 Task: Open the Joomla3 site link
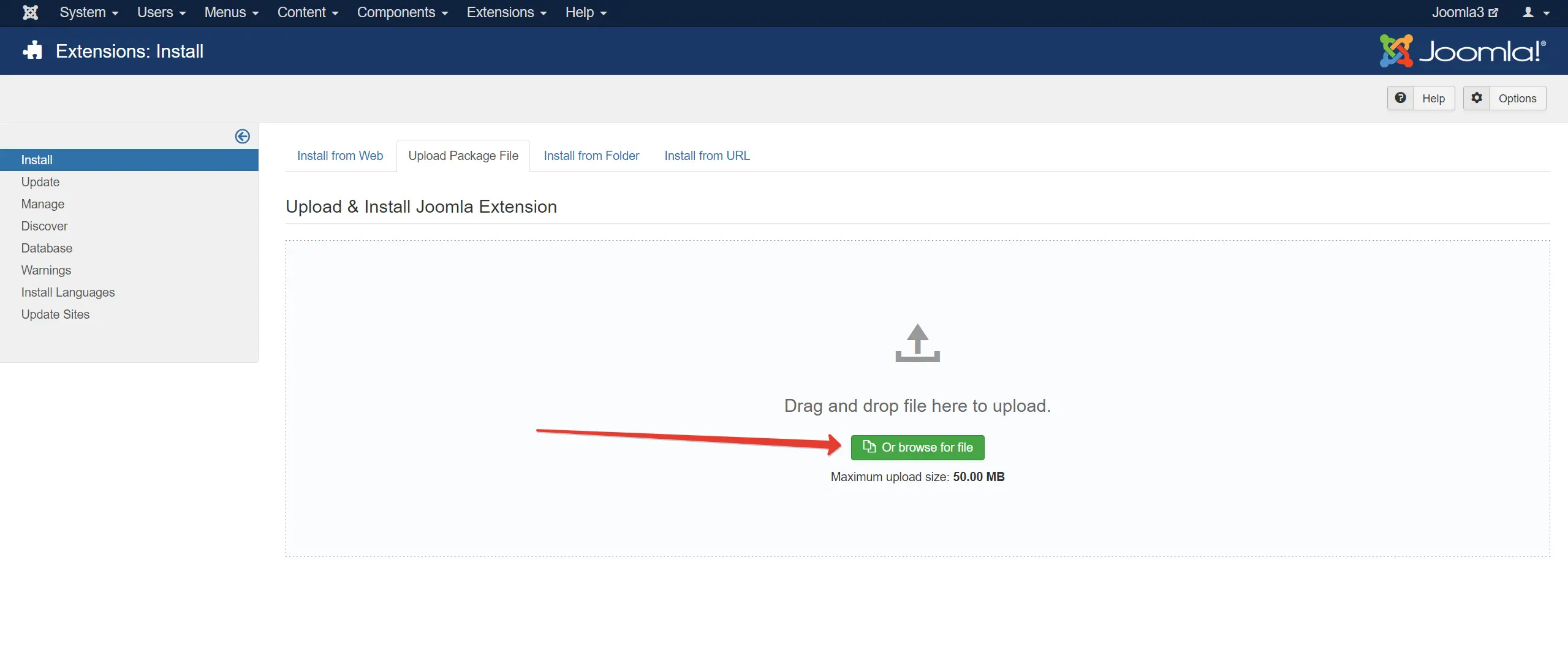tap(1458, 12)
